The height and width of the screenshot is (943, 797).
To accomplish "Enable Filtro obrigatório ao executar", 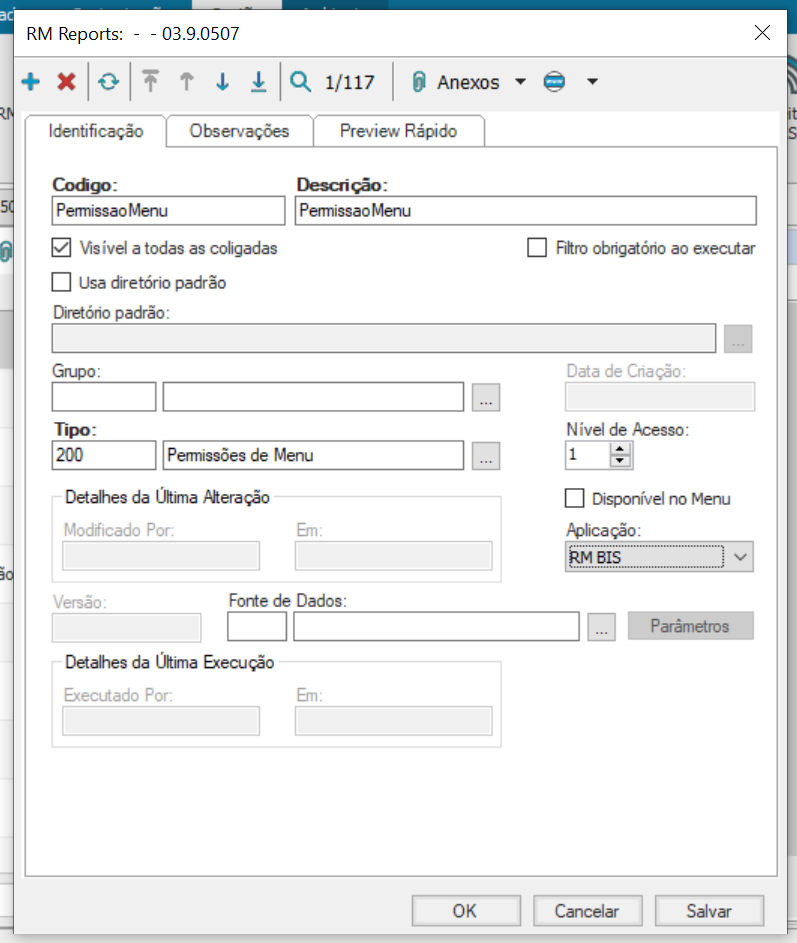I will [537, 248].
